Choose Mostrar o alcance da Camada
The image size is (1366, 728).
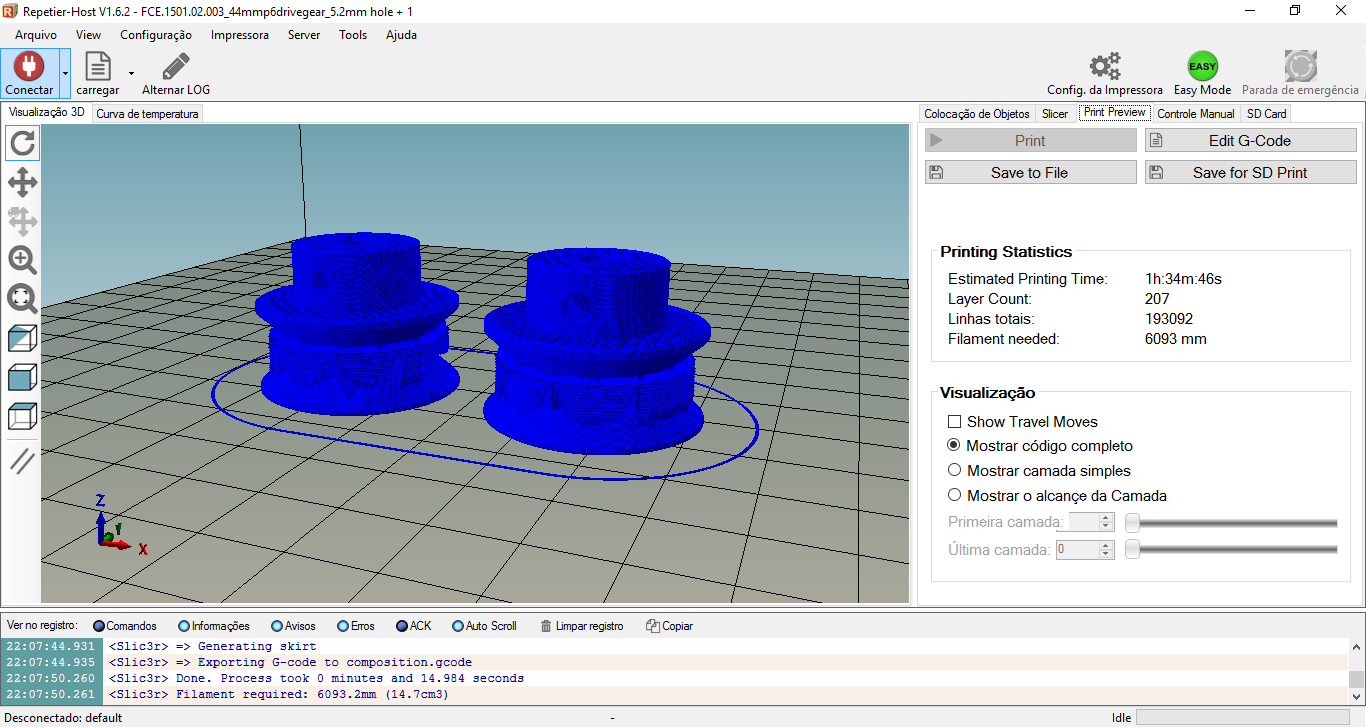click(x=954, y=495)
